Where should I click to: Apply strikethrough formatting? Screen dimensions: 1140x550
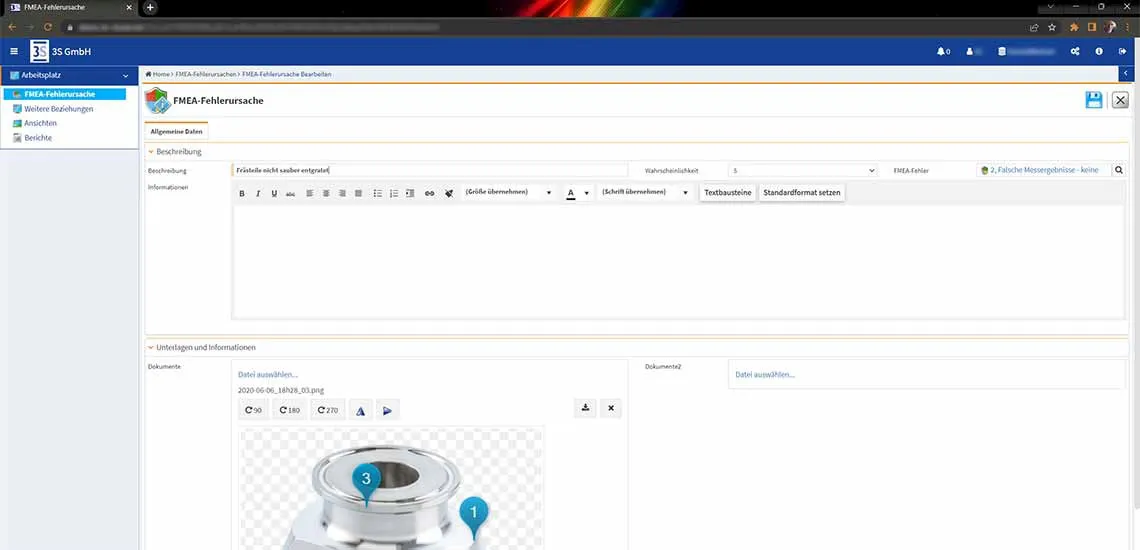(x=290, y=194)
